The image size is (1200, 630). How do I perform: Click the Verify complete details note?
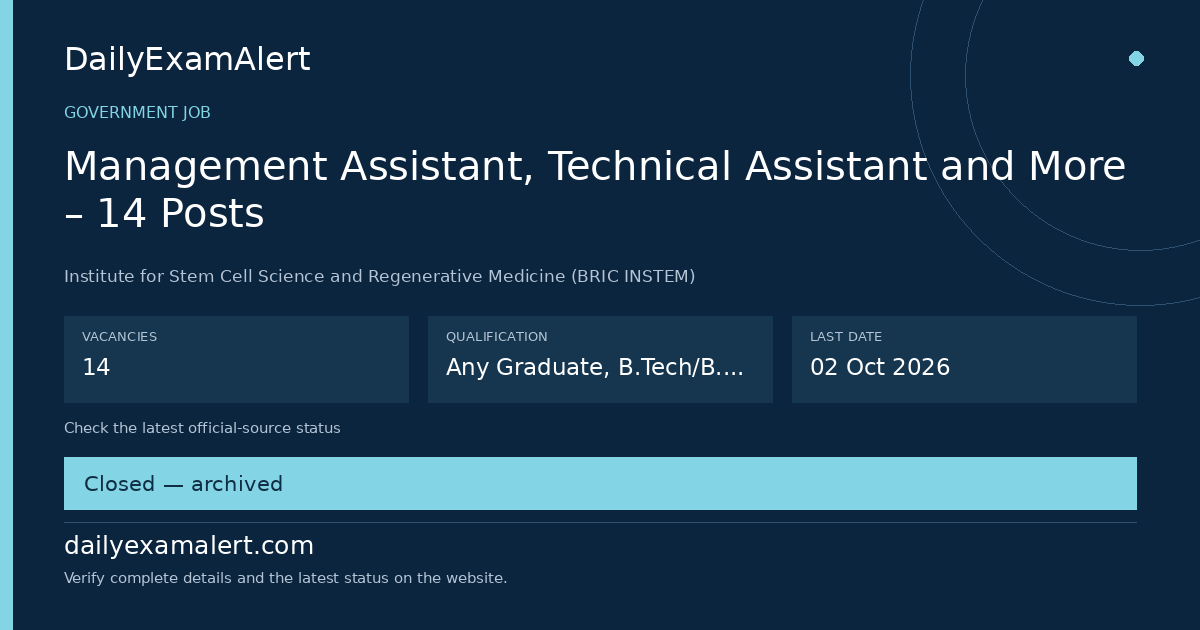tap(285, 578)
